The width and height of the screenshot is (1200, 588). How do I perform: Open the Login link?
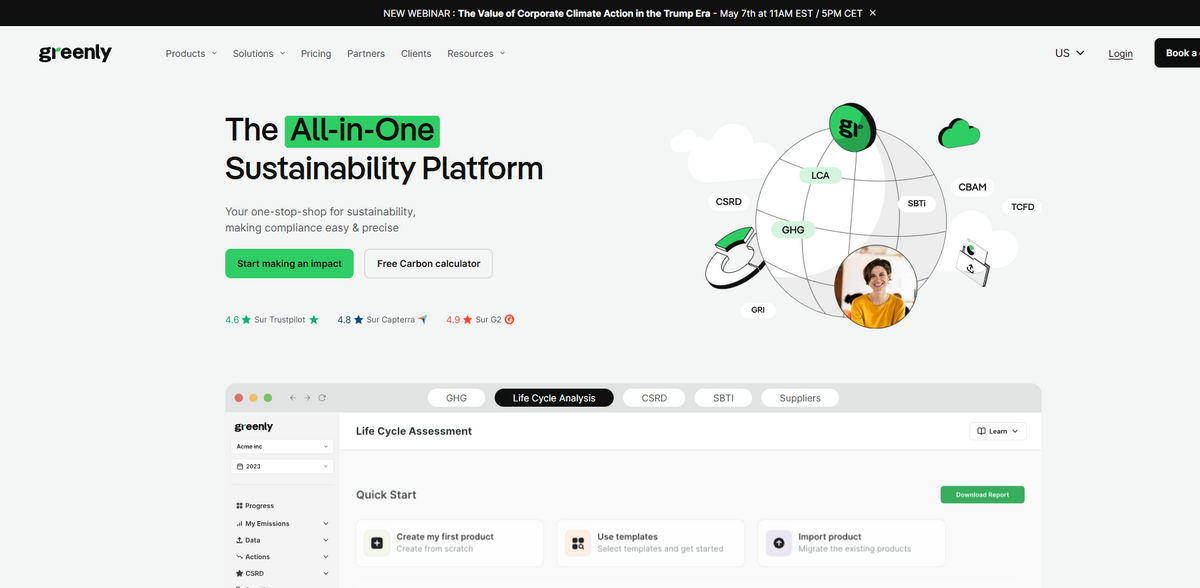click(x=1120, y=54)
